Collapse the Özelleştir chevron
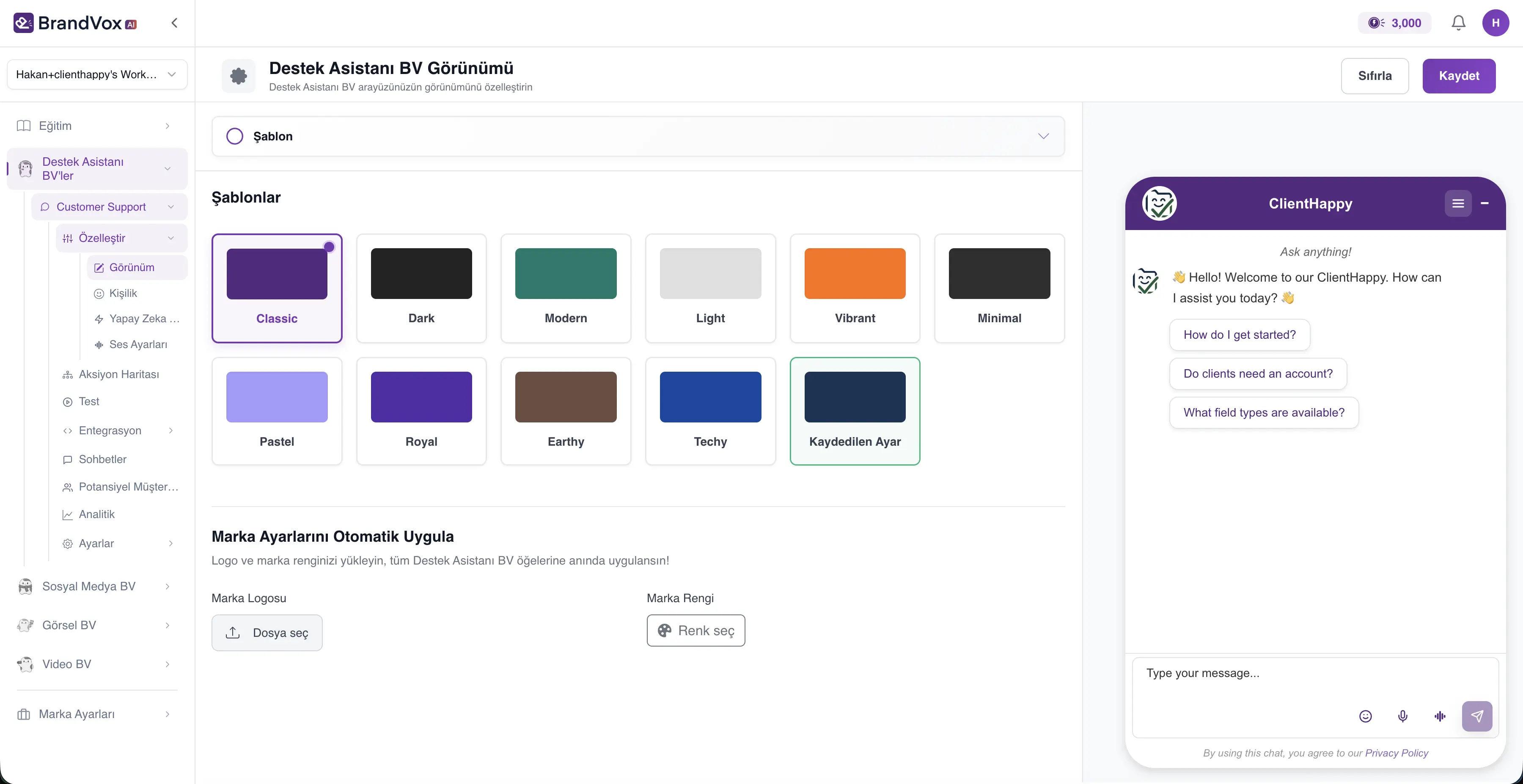 (x=171, y=238)
